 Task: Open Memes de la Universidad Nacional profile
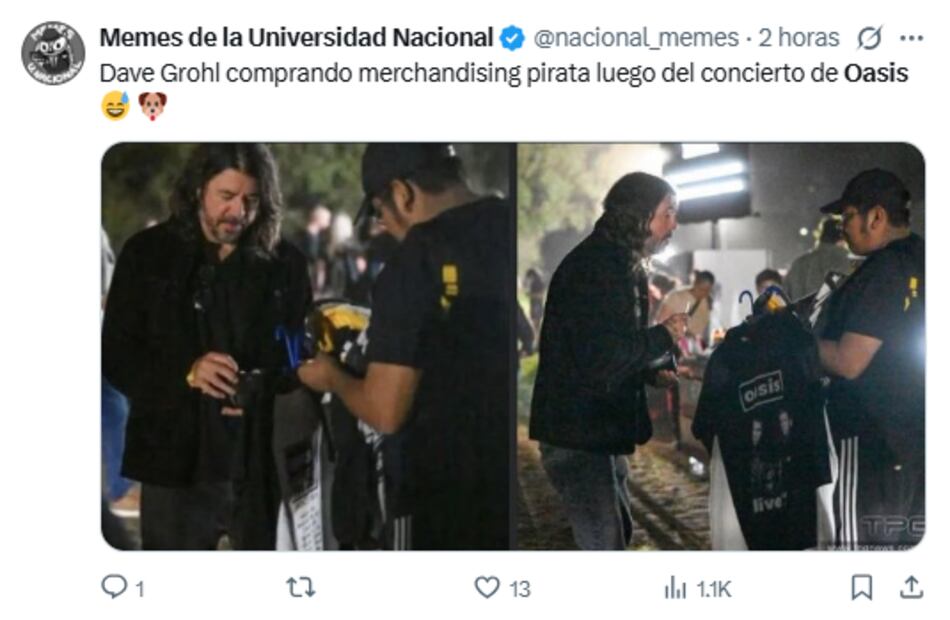coord(296,38)
